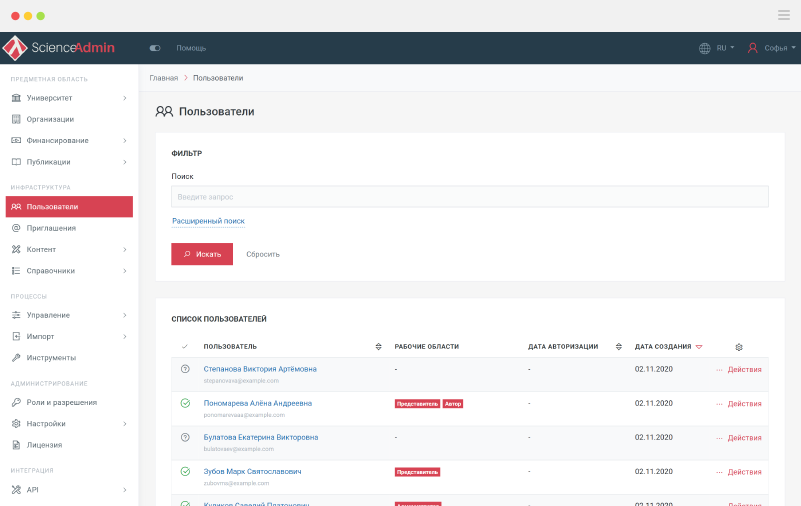Image resolution: width=801 pixels, height=506 pixels.
Task: Open the RU language dropdown
Action: click(725, 48)
